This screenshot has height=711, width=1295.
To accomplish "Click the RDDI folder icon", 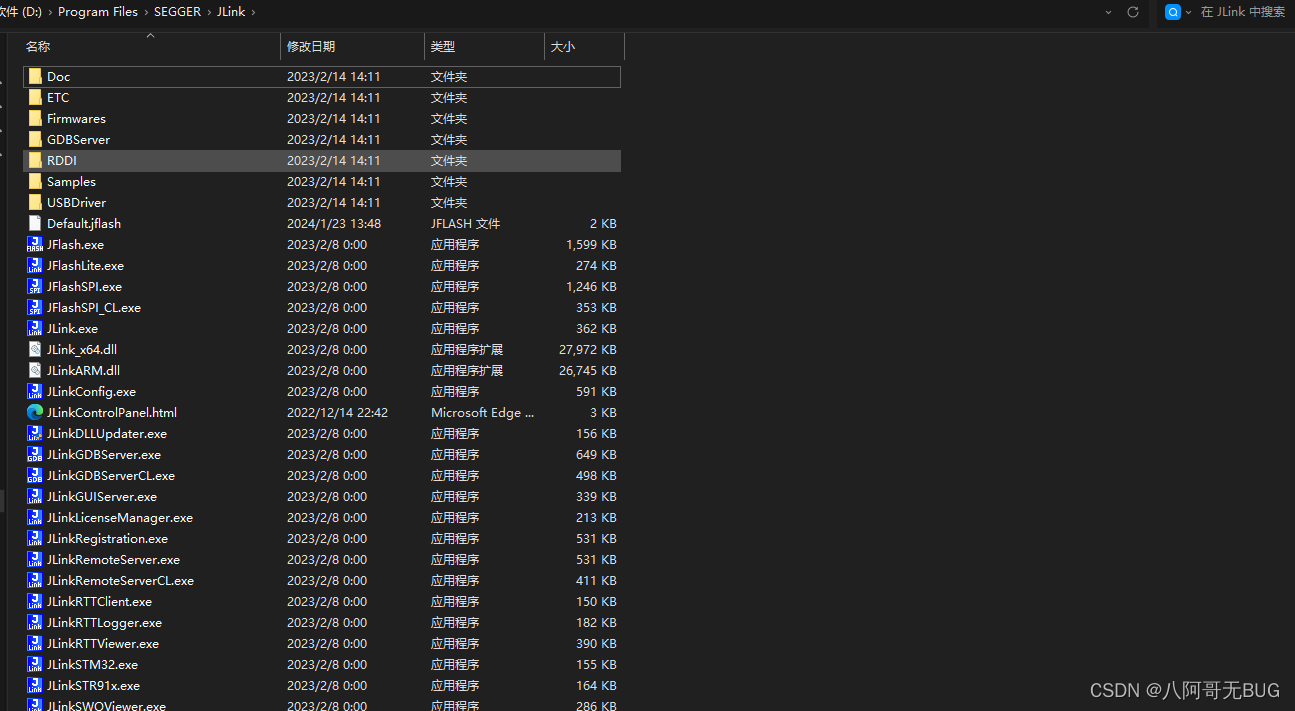I will 35,160.
